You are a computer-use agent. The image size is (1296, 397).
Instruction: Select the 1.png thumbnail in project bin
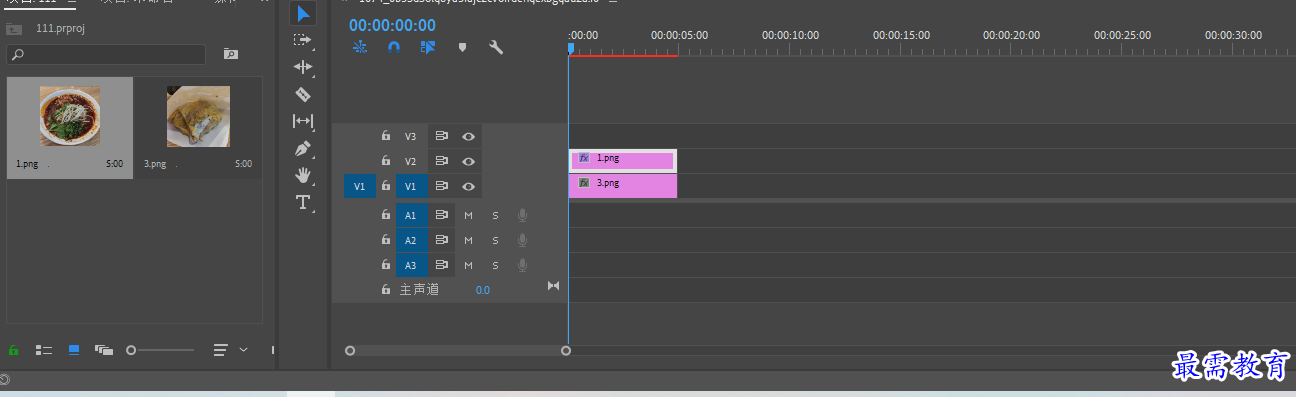70,116
